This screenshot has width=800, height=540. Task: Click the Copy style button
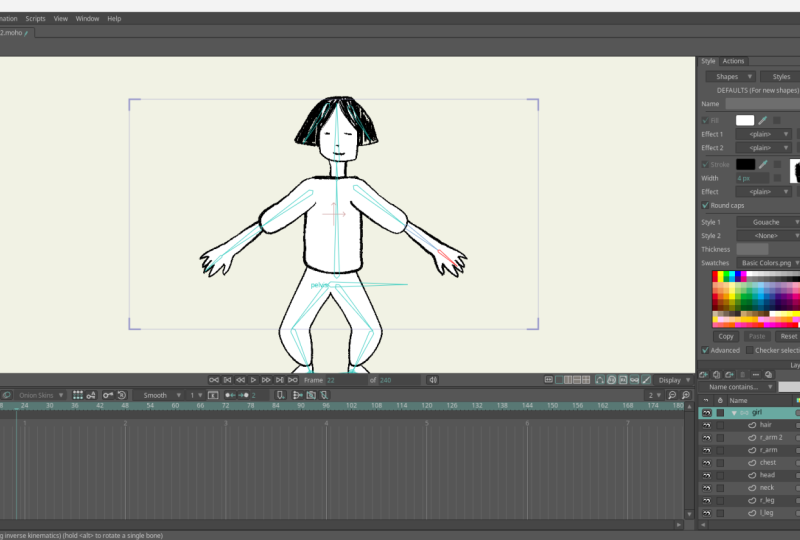point(726,336)
